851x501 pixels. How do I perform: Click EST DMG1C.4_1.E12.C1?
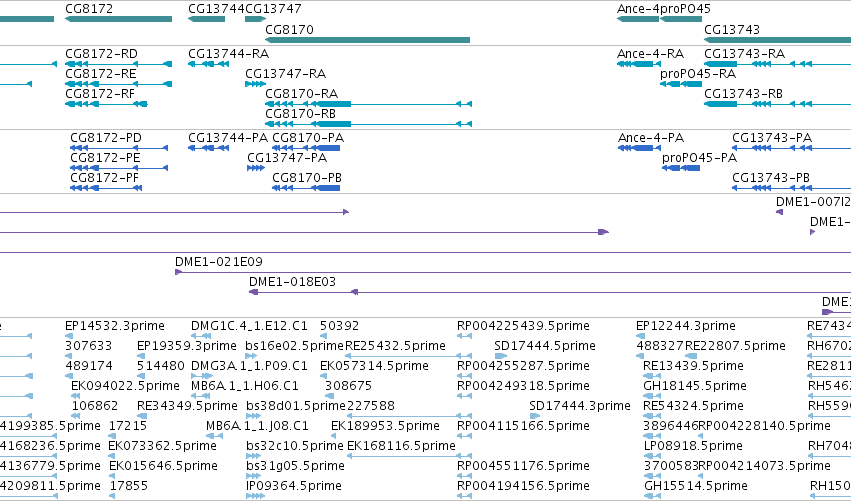(x=249, y=326)
